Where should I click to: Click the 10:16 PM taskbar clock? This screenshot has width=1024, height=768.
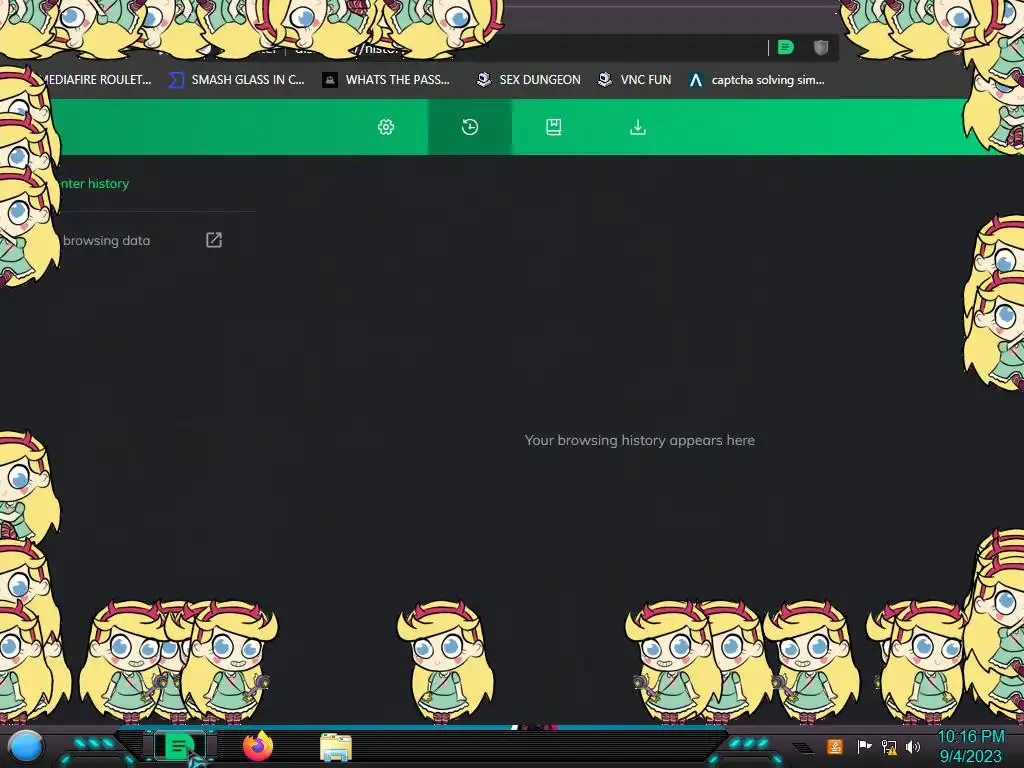pos(970,737)
